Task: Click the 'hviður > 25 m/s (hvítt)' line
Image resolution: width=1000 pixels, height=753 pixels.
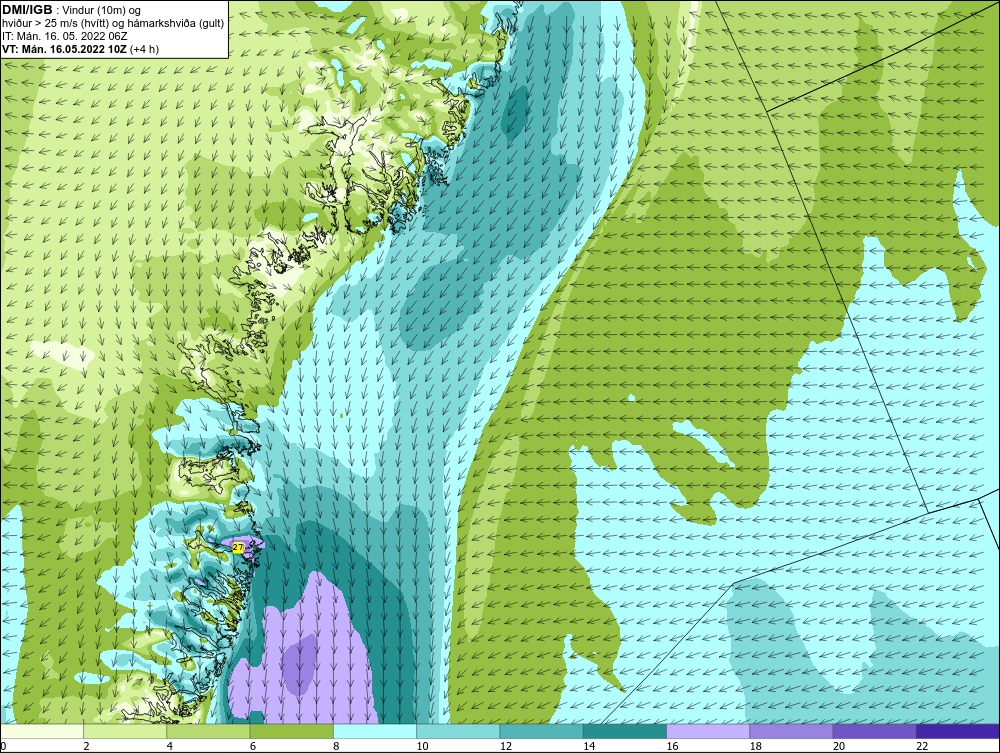Action: coord(57,24)
